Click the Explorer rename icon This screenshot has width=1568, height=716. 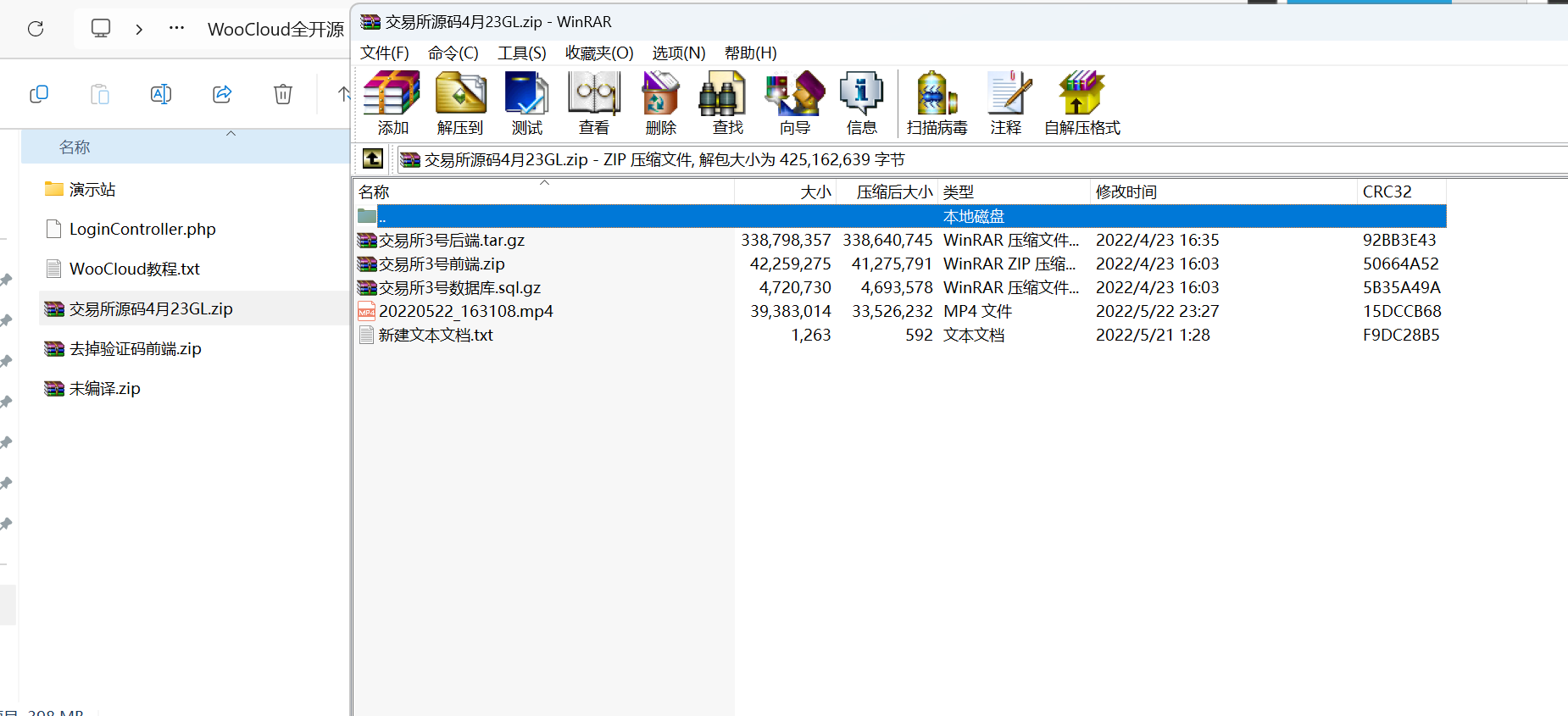[x=161, y=94]
